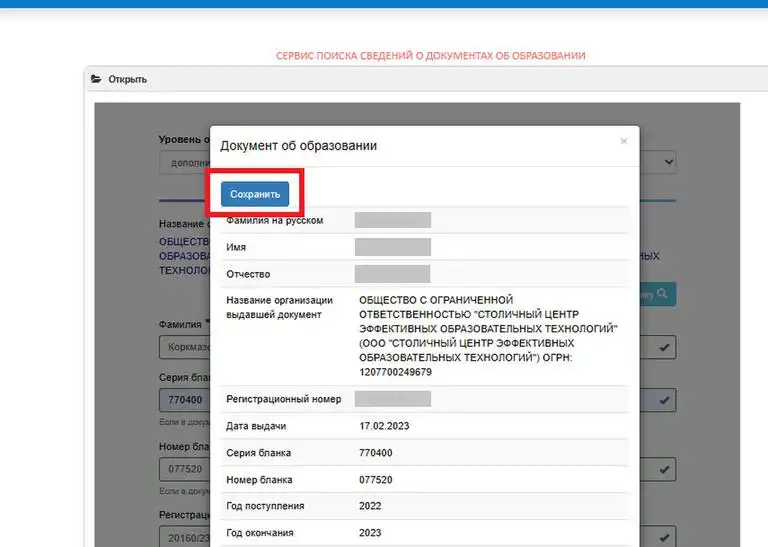Click the Номер бланка value 077520 in dialog
The width and height of the screenshot is (768, 547).
376,480
